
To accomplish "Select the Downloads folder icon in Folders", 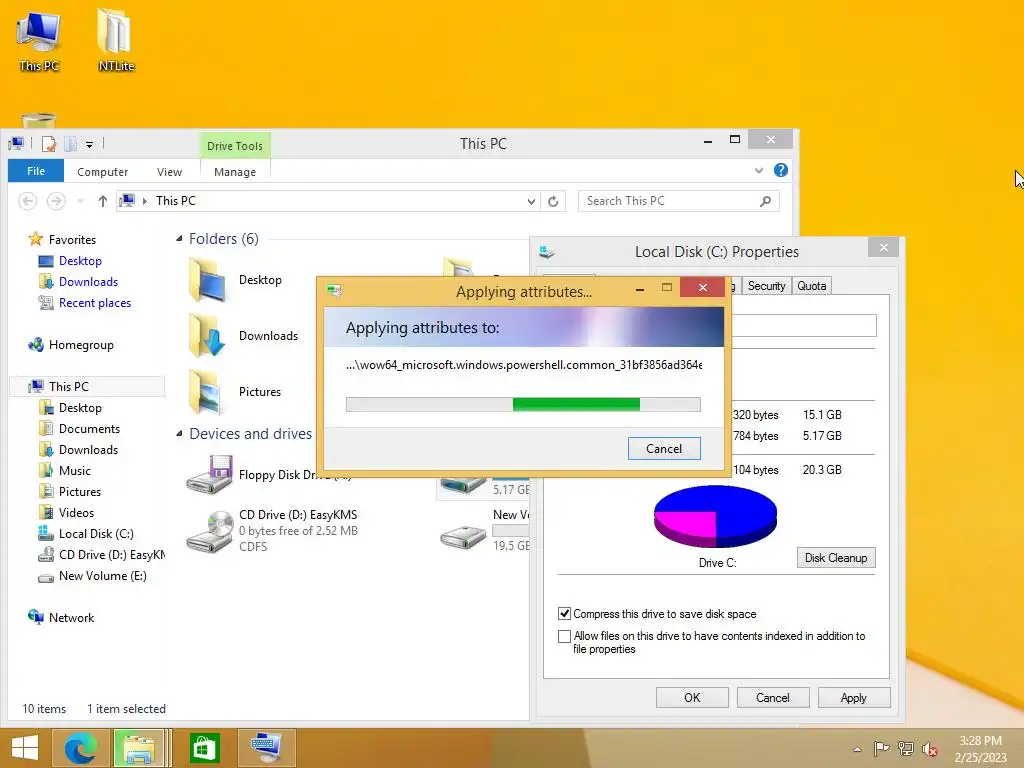I will (208, 336).
